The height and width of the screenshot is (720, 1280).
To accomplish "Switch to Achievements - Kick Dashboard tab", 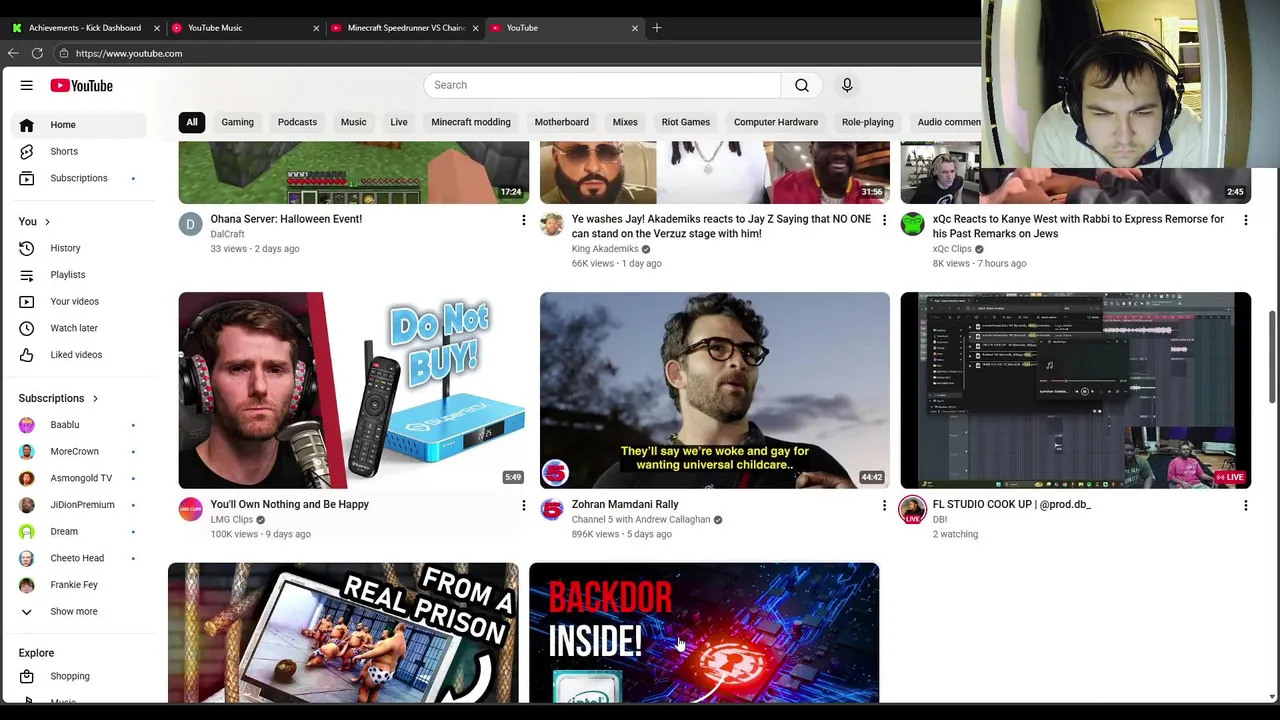I will (x=85, y=28).
